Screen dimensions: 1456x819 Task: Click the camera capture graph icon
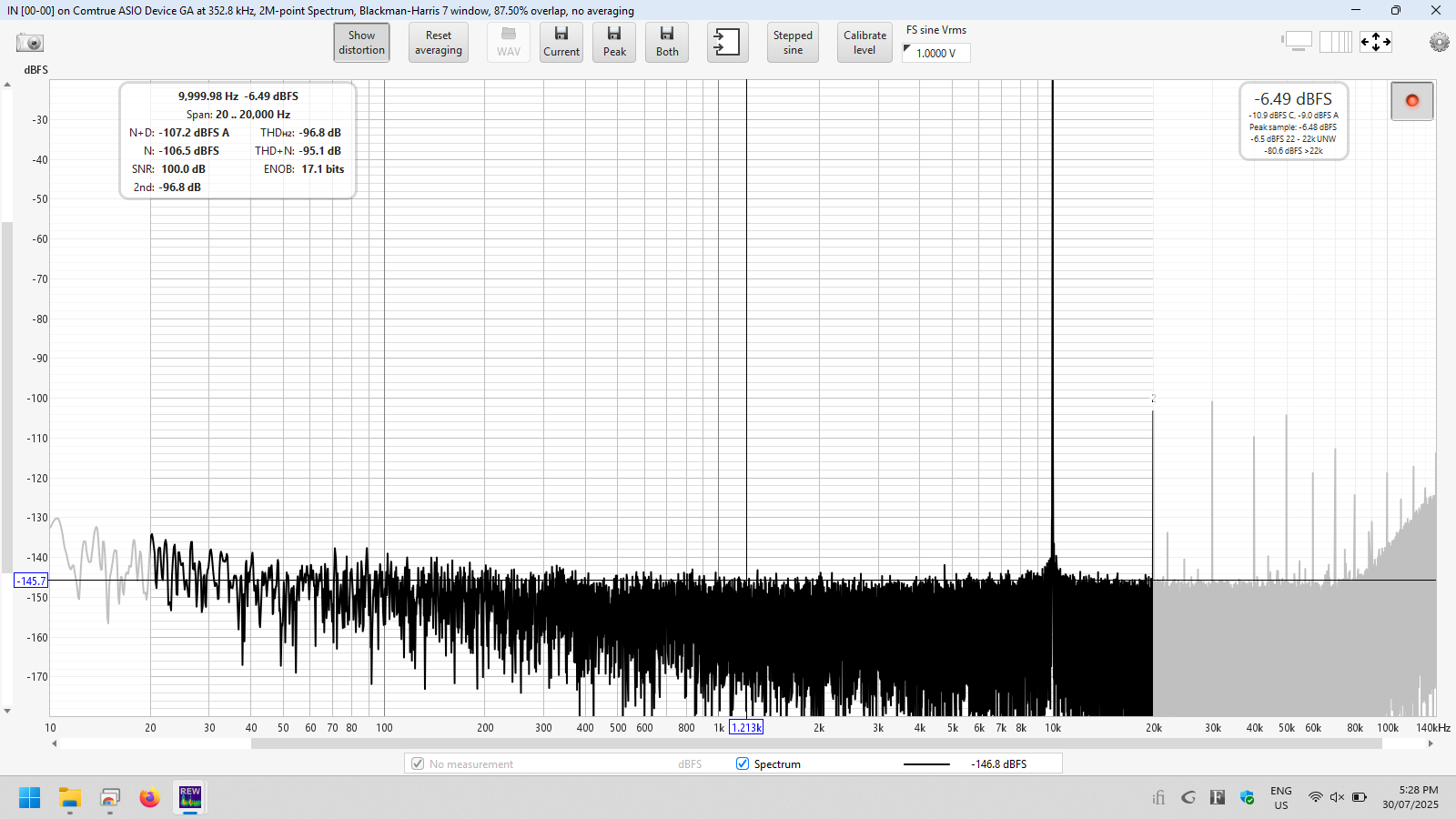[x=30, y=43]
